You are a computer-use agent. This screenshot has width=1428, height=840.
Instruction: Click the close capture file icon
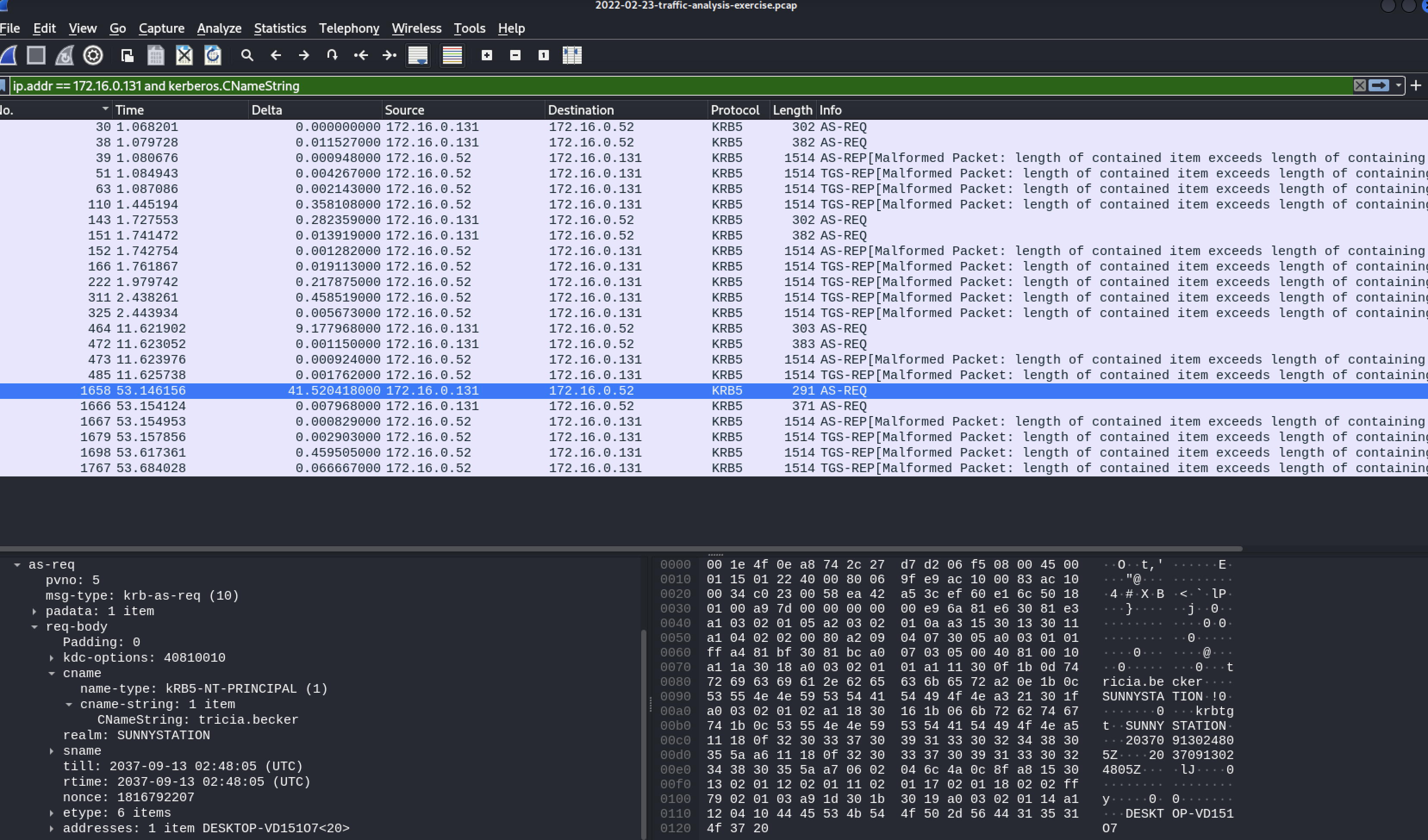tap(184, 55)
